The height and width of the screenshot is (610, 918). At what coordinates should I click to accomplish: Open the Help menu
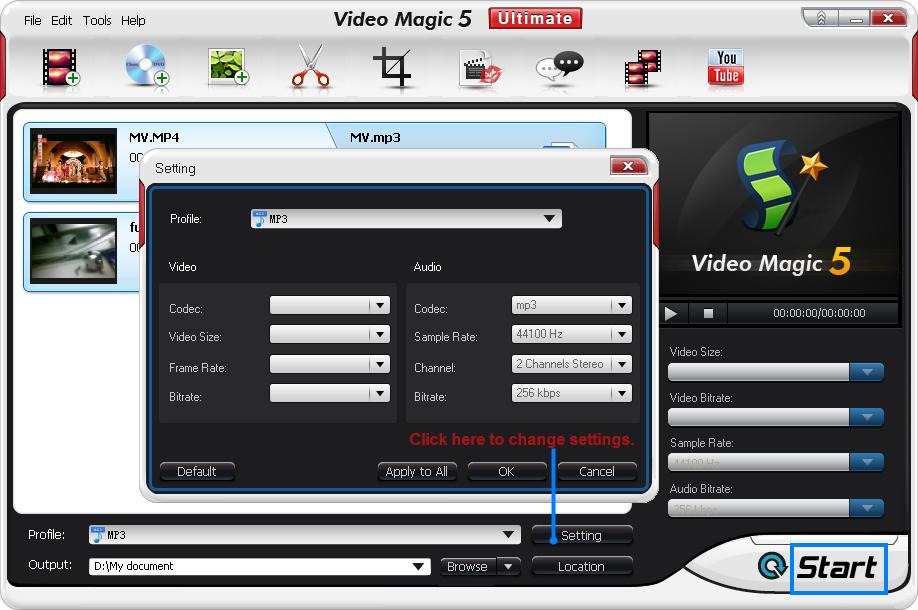(x=133, y=20)
